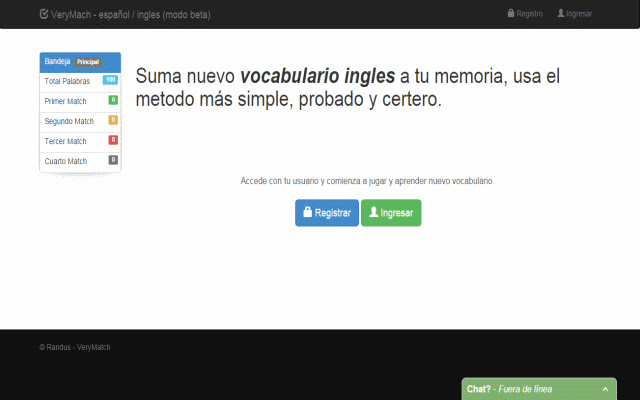Open the VeryMach español / ingles brand link
640x400 pixels.
[x=125, y=15]
